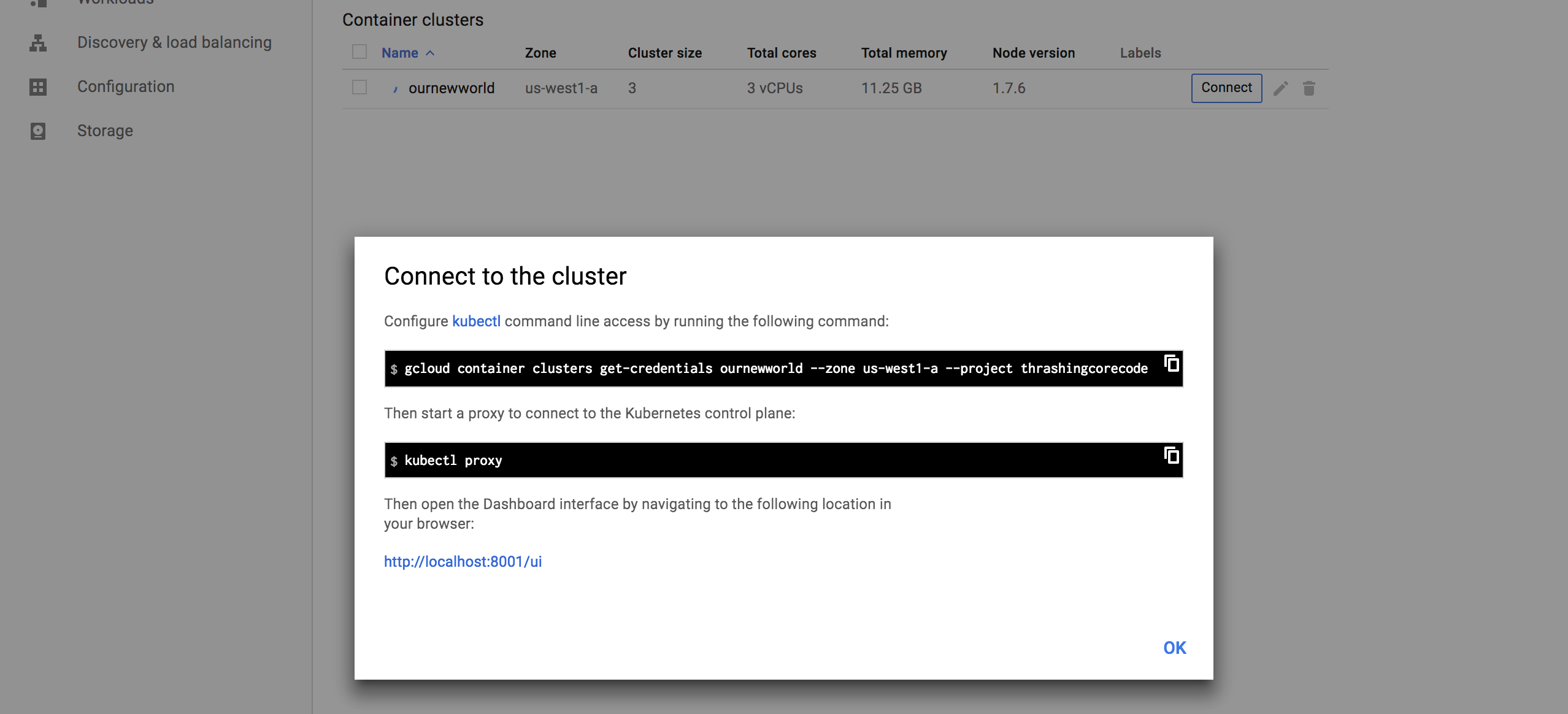Open the Storage section
The image size is (1568, 714).
(x=105, y=131)
